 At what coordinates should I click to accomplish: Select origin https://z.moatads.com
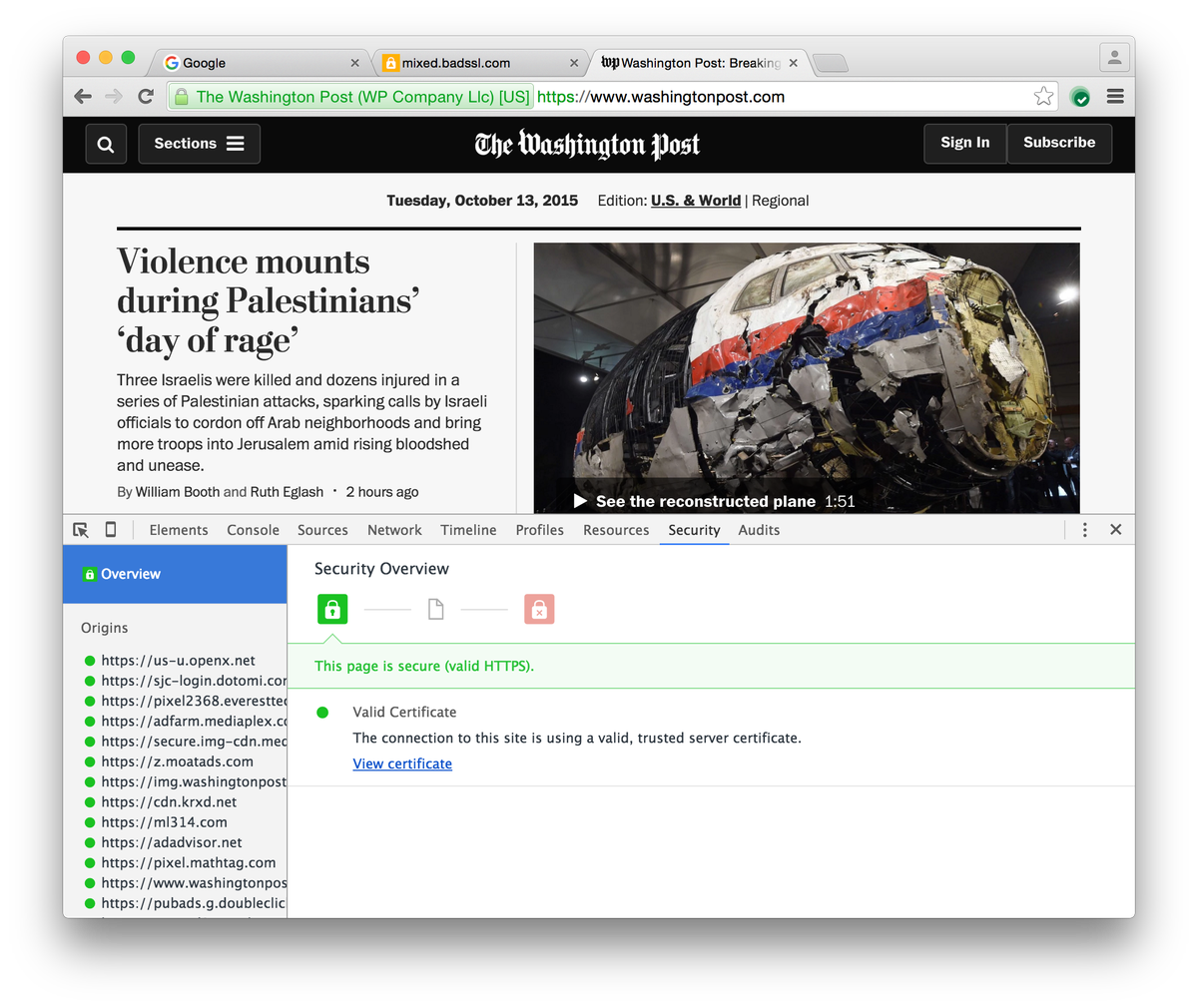177,761
